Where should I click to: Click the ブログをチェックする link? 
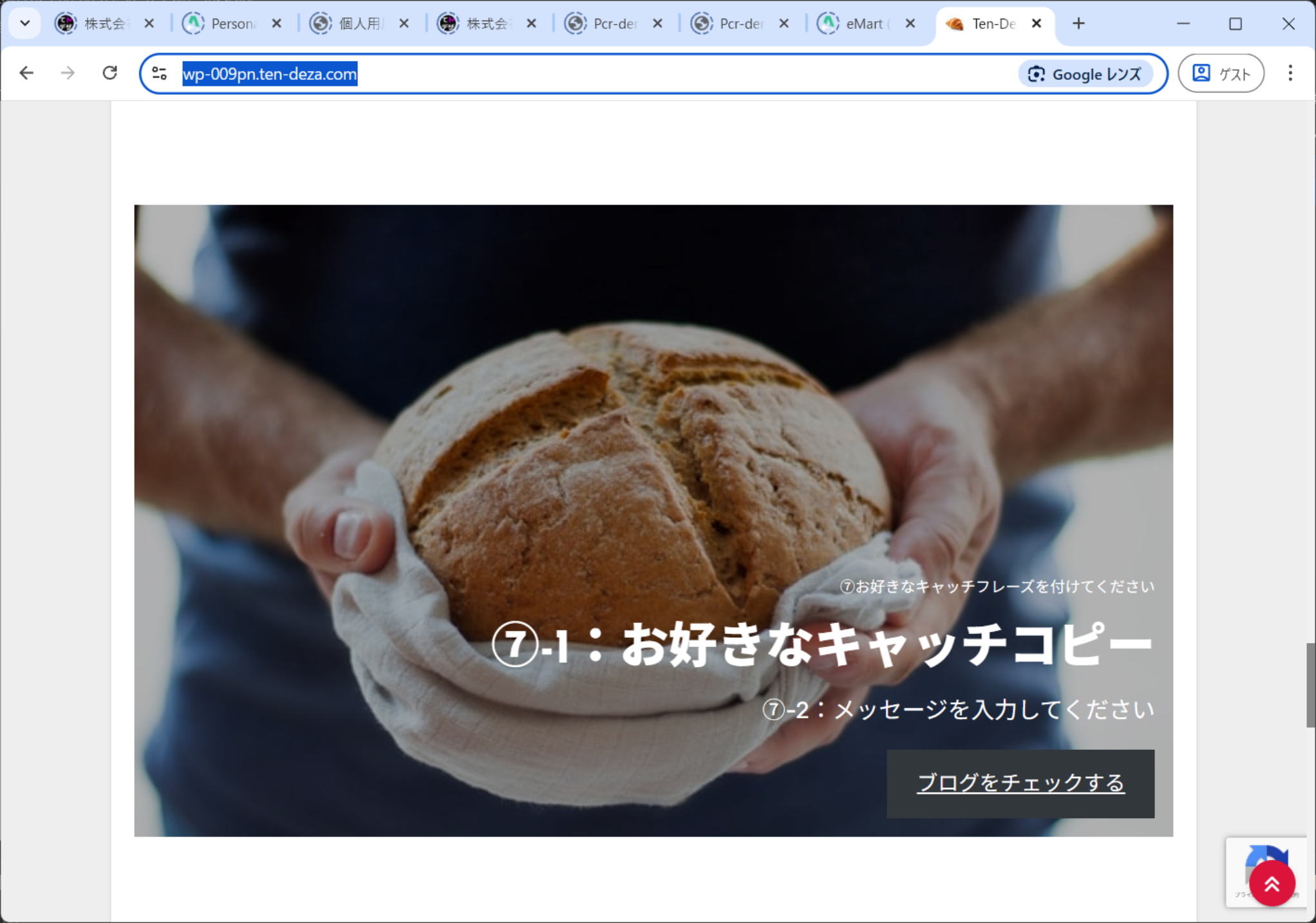(x=1020, y=783)
